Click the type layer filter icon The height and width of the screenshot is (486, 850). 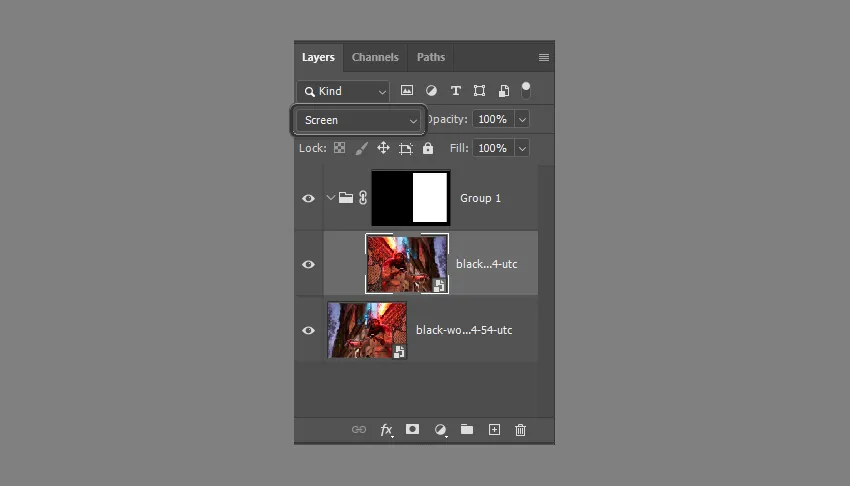pos(455,91)
